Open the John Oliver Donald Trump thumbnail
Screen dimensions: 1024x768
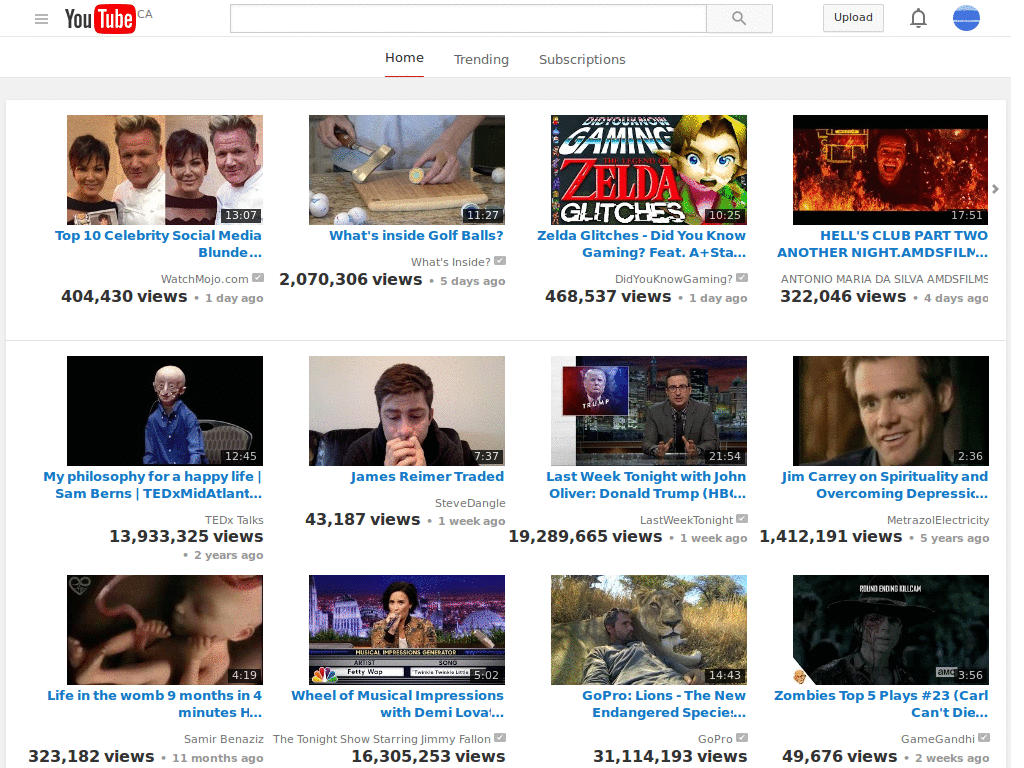pyautogui.click(x=649, y=411)
